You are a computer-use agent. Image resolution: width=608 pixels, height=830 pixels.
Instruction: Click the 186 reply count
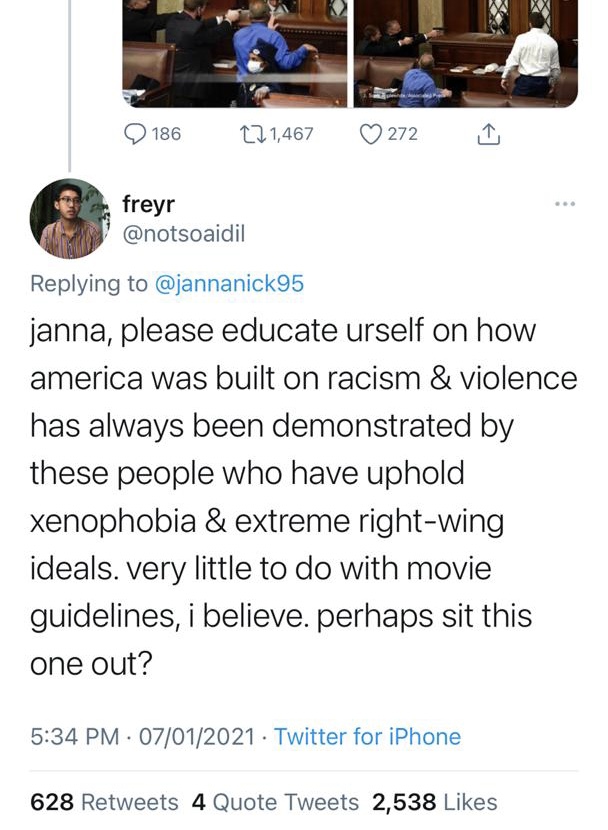pyautogui.click(x=166, y=133)
